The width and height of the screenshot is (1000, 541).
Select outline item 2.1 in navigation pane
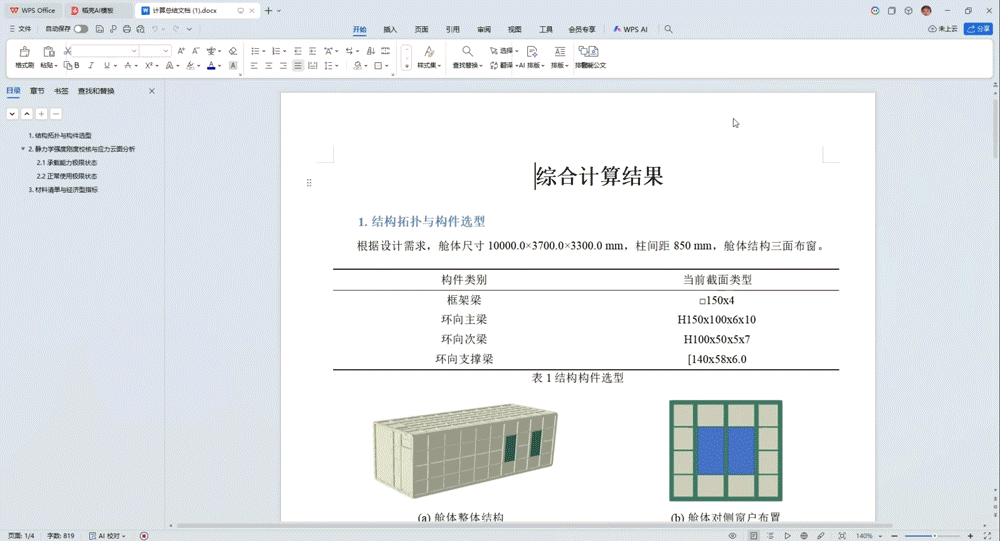click(67, 163)
